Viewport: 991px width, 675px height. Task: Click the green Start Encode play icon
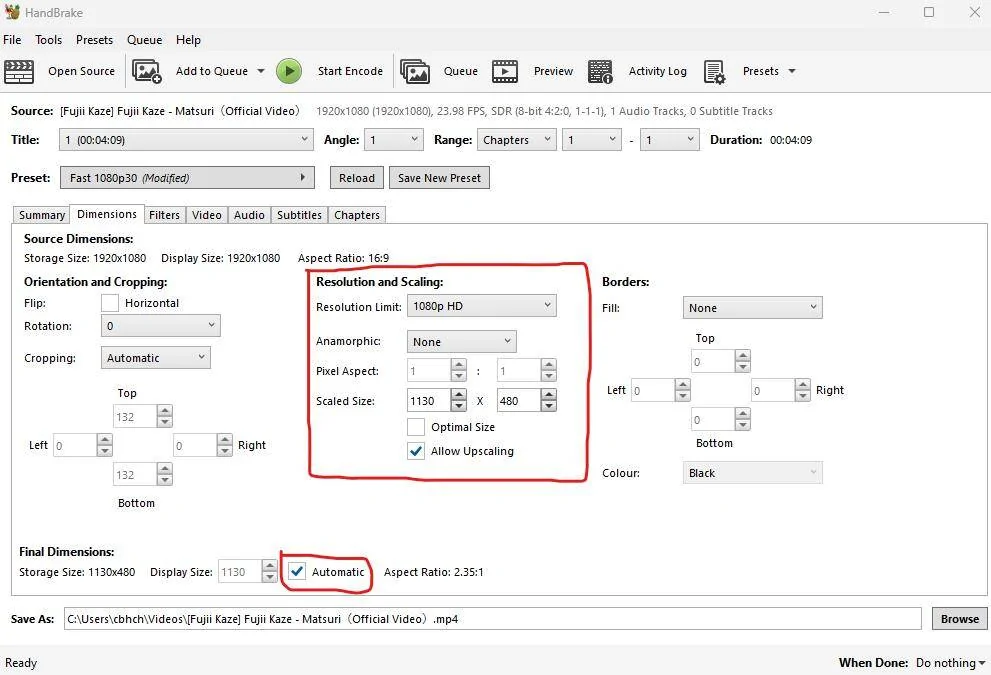289,71
